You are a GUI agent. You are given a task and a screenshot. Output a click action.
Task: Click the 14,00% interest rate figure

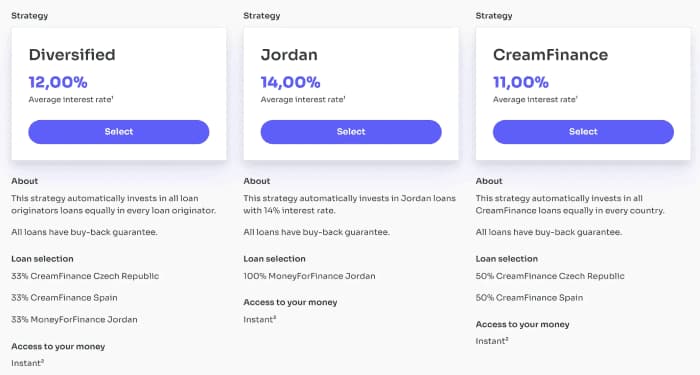coord(291,82)
